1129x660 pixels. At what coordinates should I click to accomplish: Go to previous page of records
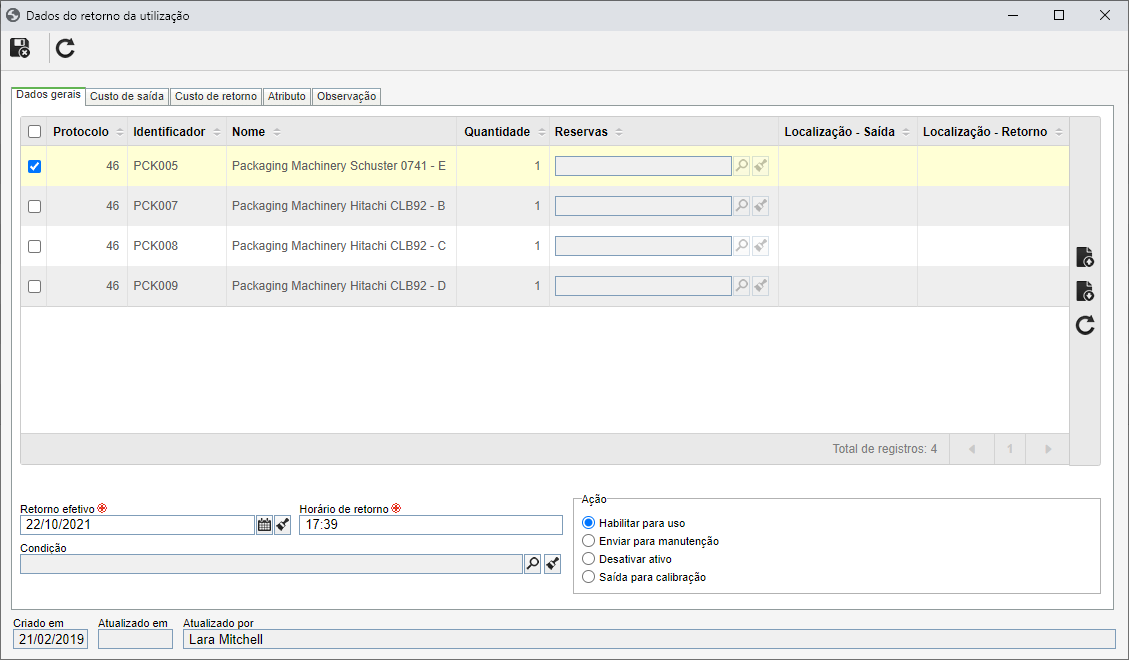click(972, 449)
